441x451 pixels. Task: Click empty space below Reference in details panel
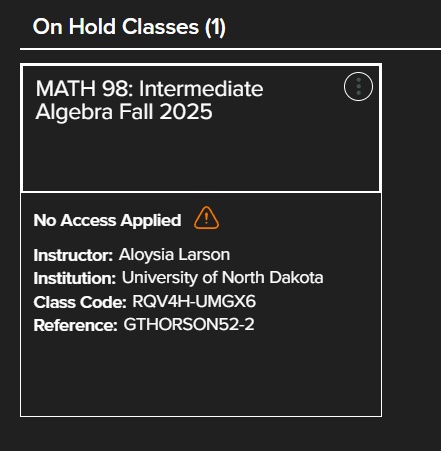point(201,375)
